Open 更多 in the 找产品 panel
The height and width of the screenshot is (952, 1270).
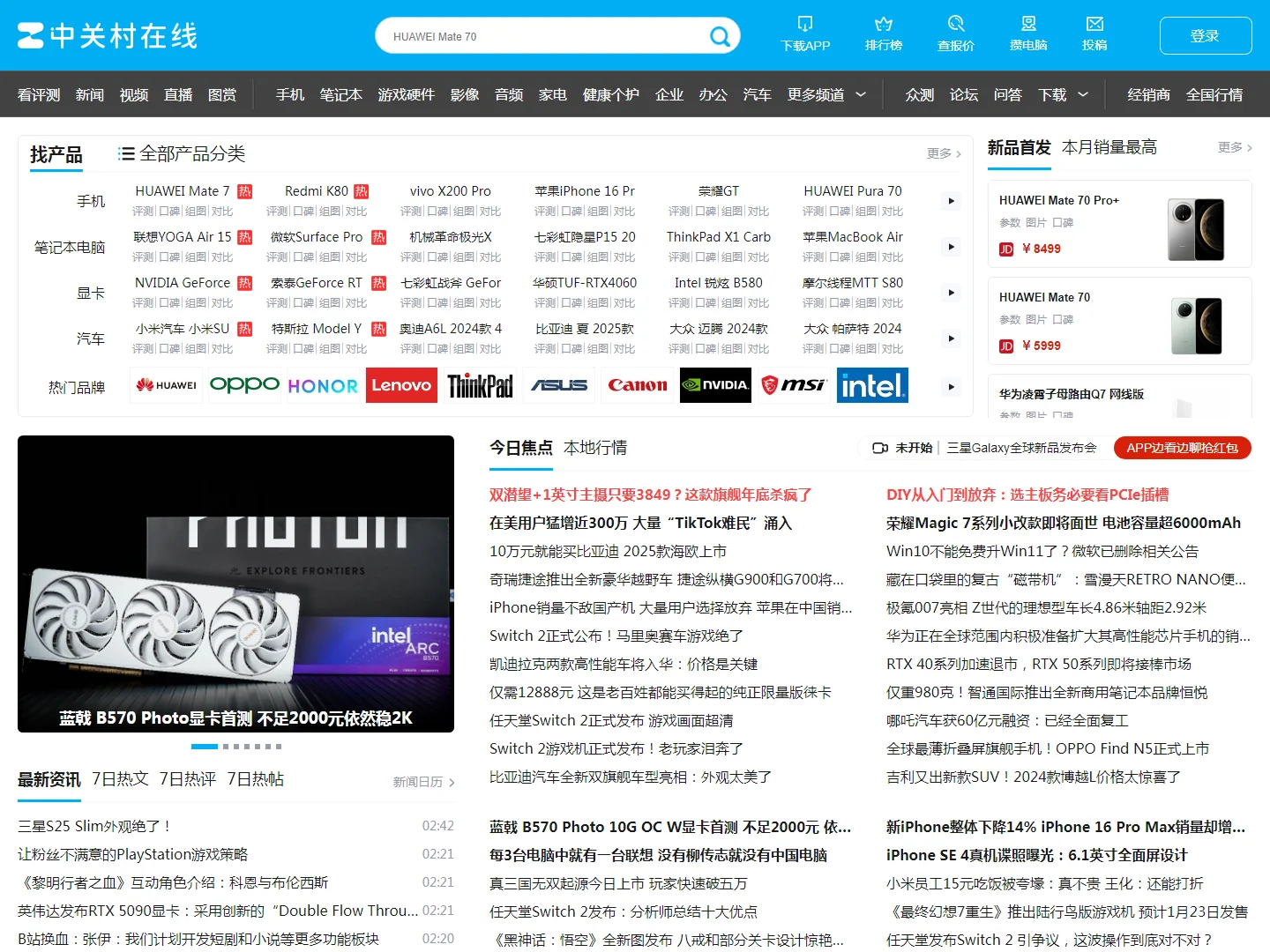click(944, 153)
